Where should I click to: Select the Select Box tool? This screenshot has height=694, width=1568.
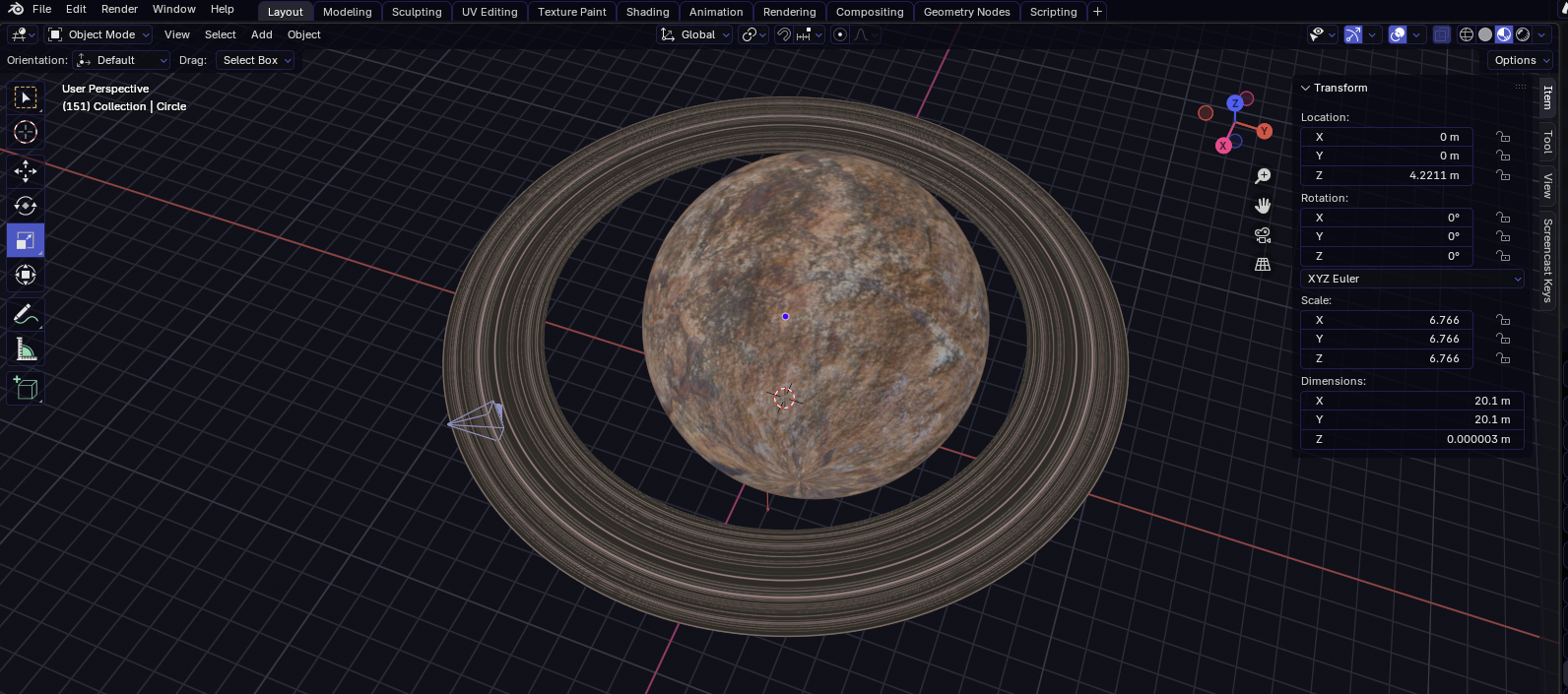point(26,97)
